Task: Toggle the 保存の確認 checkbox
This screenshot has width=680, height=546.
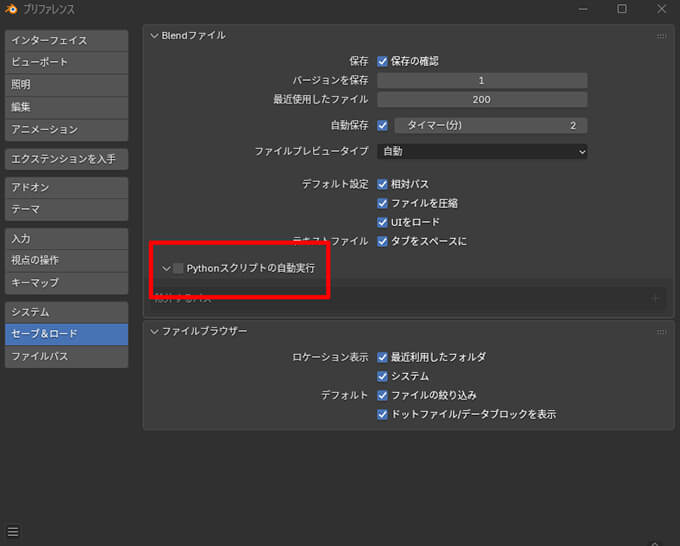Action: tap(382, 61)
